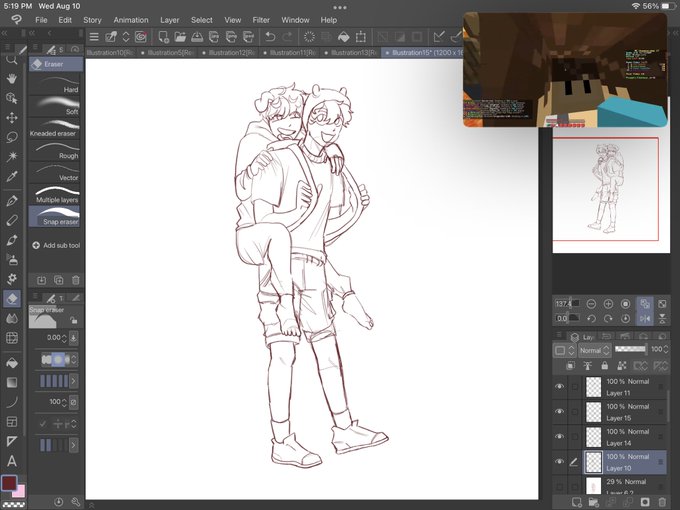Select the Operation object tool
The image size is (680, 510).
tap(12, 98)
